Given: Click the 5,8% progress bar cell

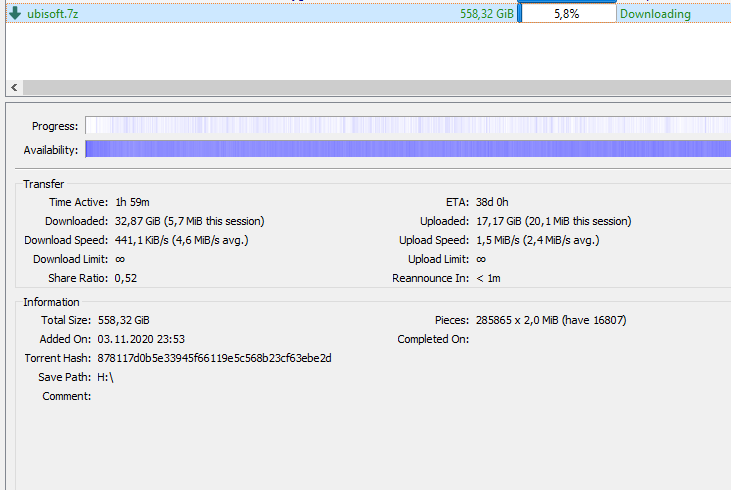Looking at the screenshot, I should click(567, 14).
